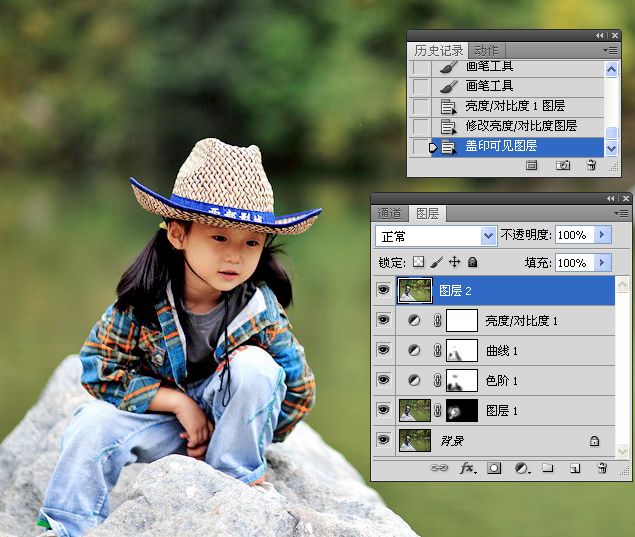Screen dimensions: 635x537
Task: Delete layer with Layers panel trash icon
Action: 602,468
